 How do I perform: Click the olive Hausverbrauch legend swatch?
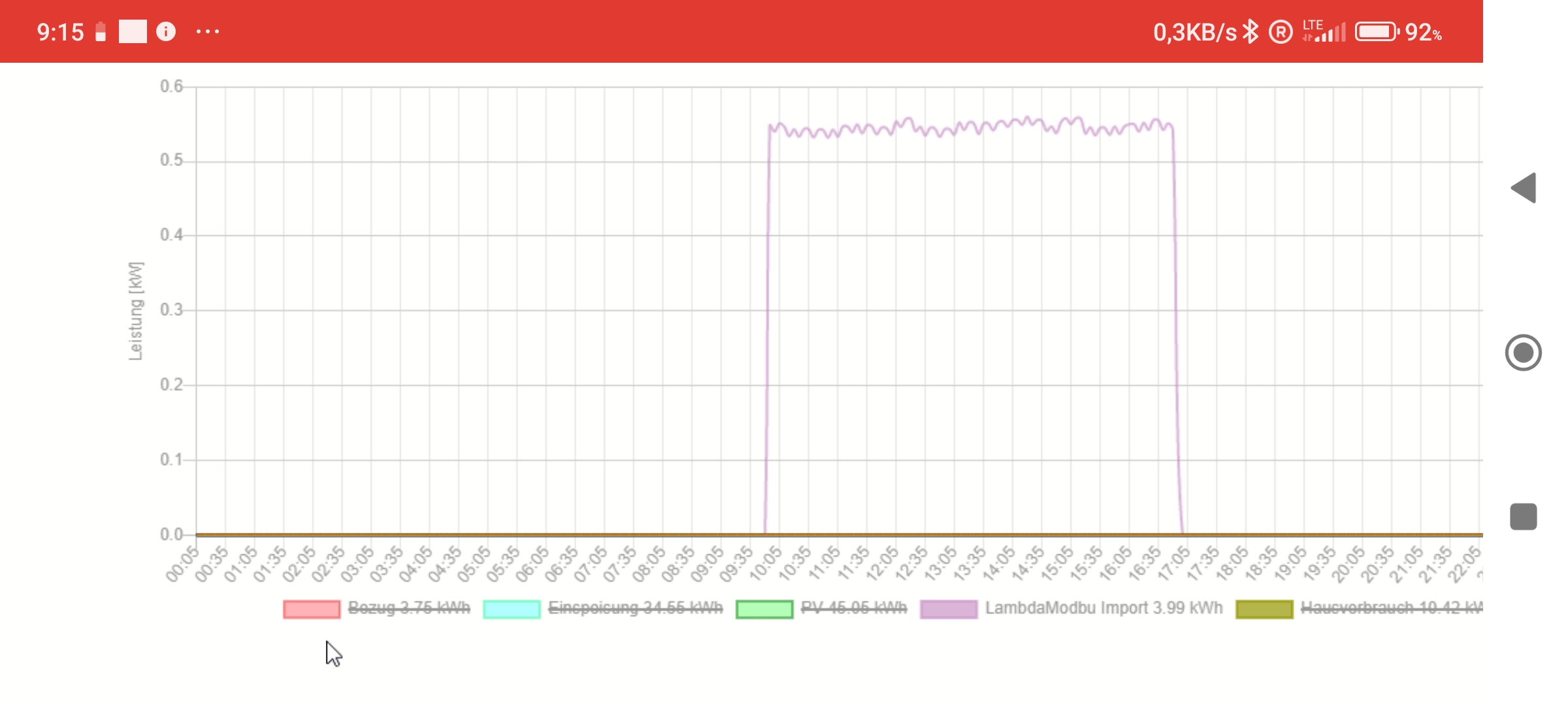[1264, 609]
